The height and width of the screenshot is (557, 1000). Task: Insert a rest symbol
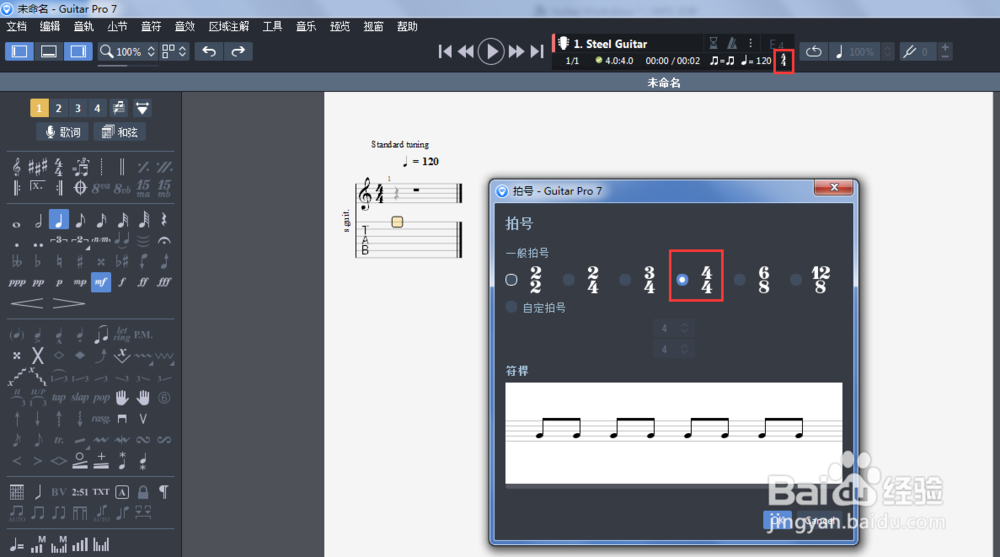[x=164, y=220]
